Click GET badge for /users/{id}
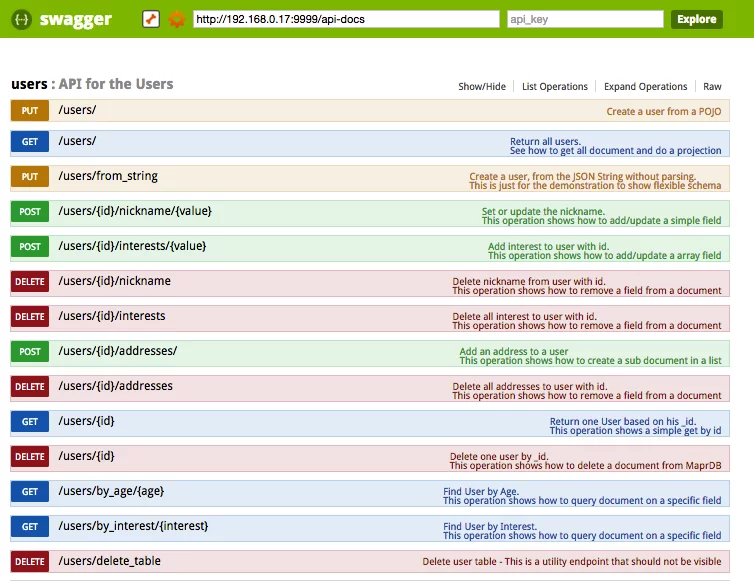The width and height of the screenshot is (754, 586). click(30, 422)
